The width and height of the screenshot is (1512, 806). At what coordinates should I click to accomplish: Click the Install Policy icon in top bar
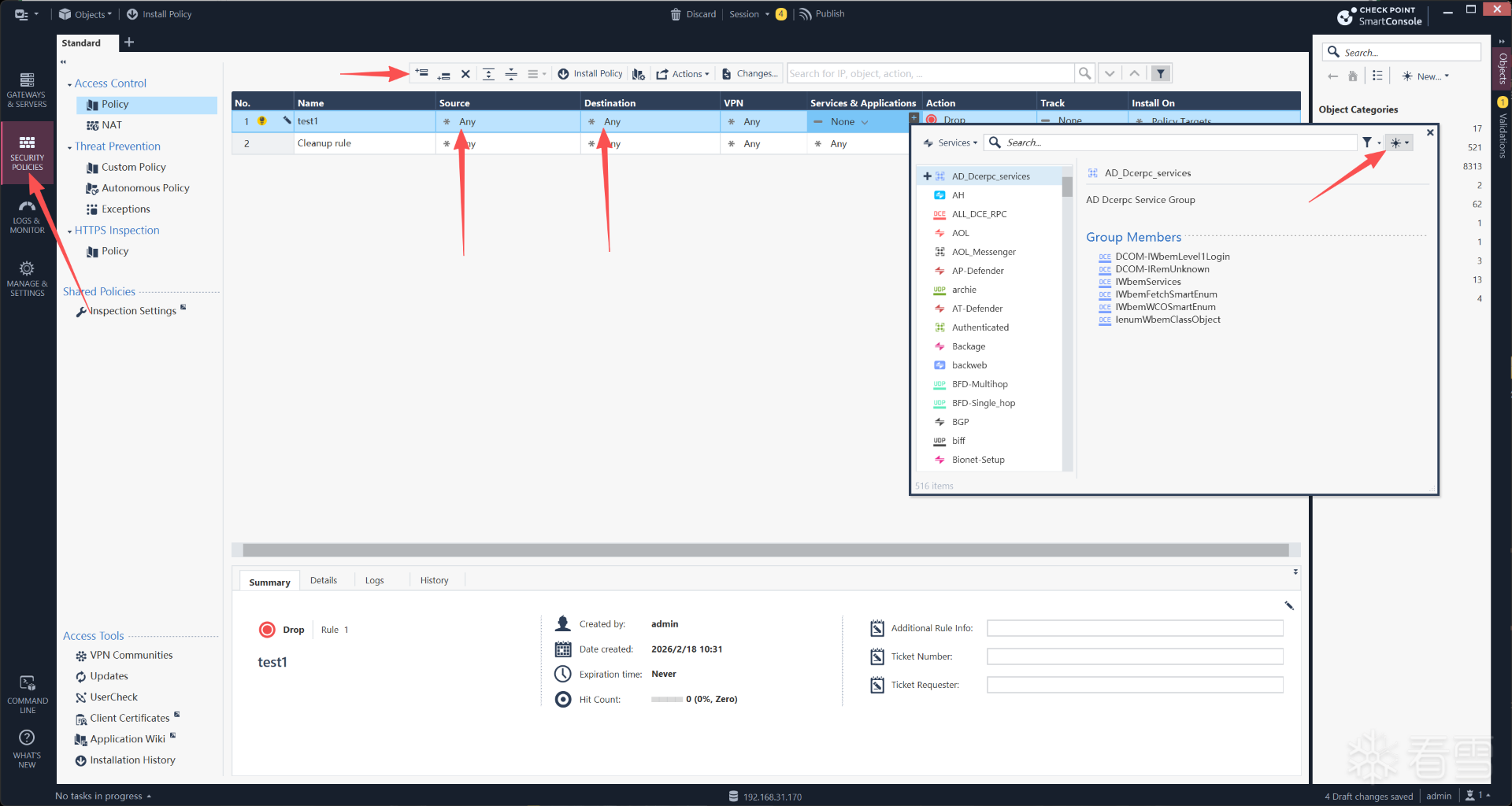coord(132,14)
